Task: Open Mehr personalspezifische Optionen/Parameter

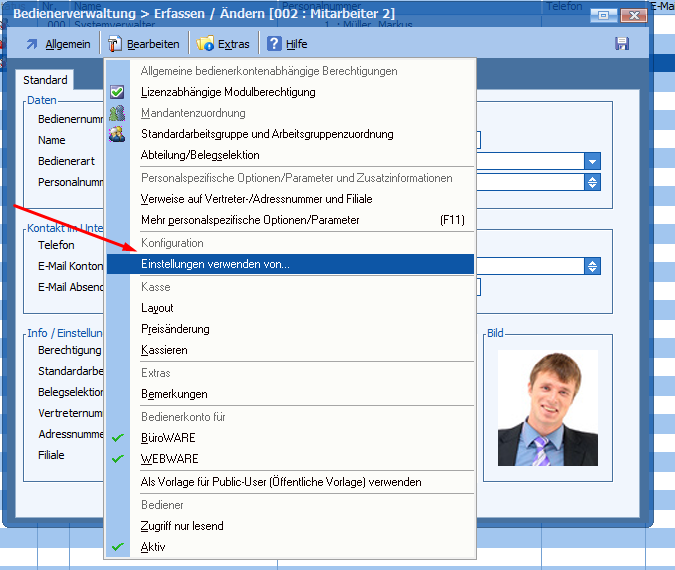Action: 250,220
